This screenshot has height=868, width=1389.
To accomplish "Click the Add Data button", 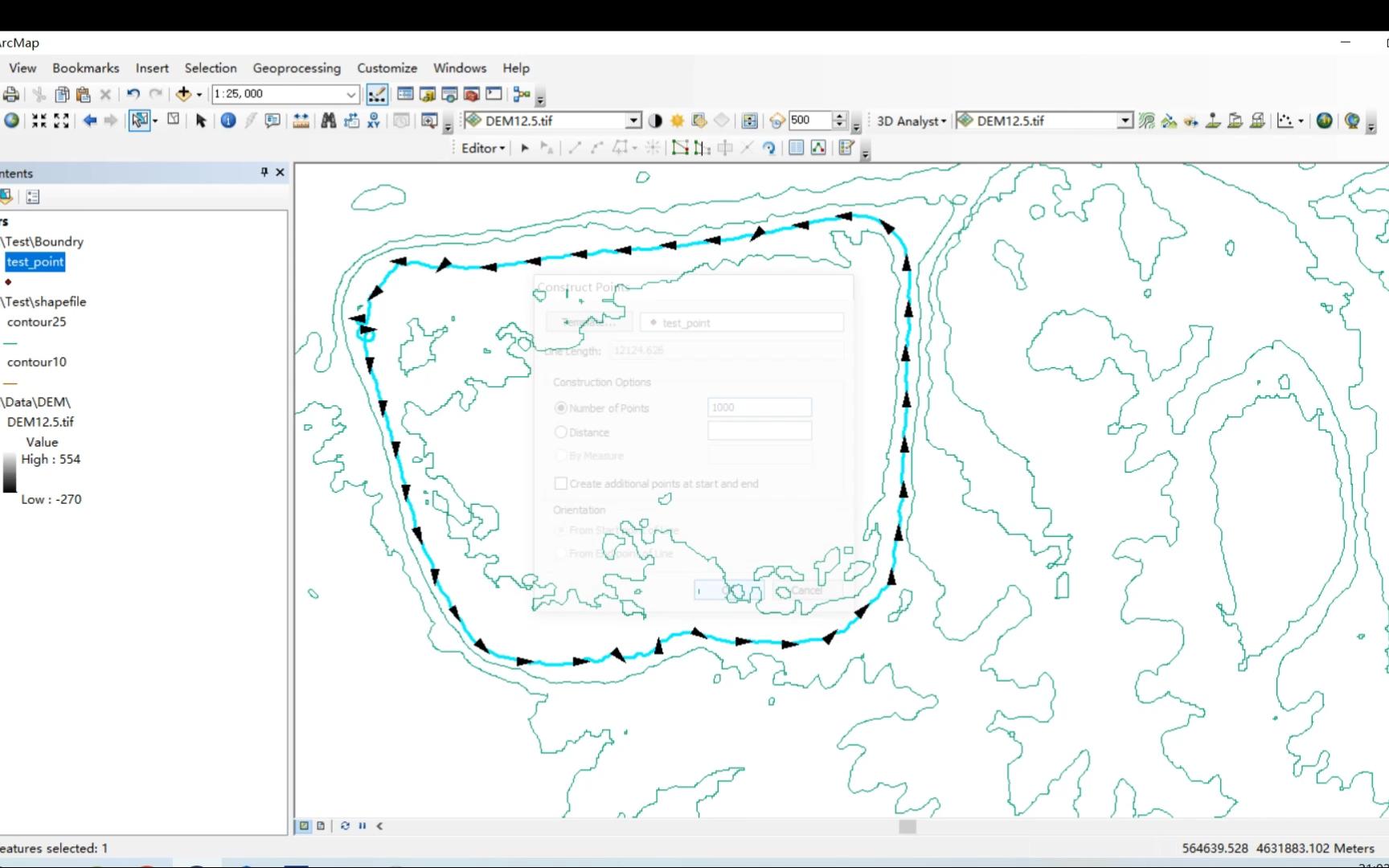I will (183, 94).
